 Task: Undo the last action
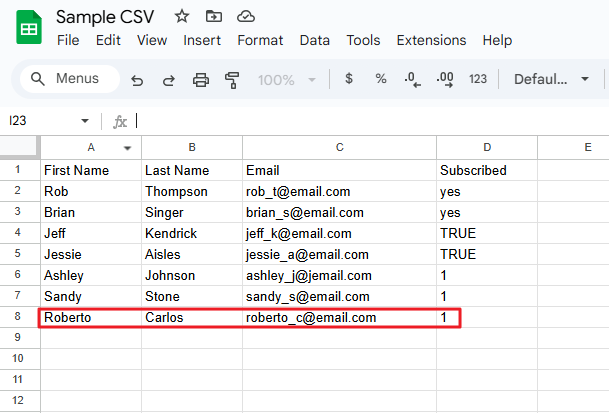click(x=137, y=79)
